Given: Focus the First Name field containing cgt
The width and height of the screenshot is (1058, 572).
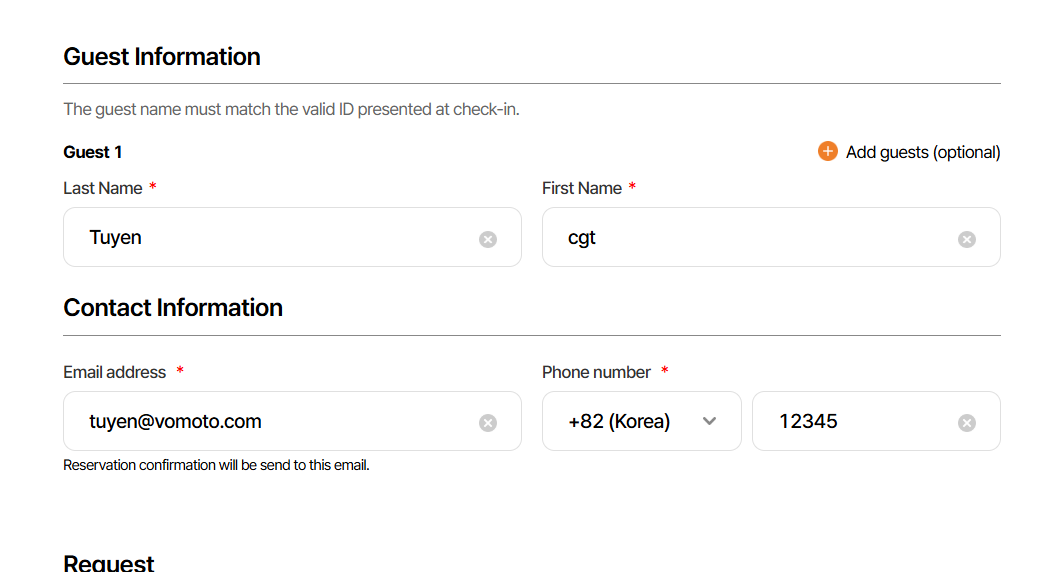Looking at the screenshot, I should (750, 238).
